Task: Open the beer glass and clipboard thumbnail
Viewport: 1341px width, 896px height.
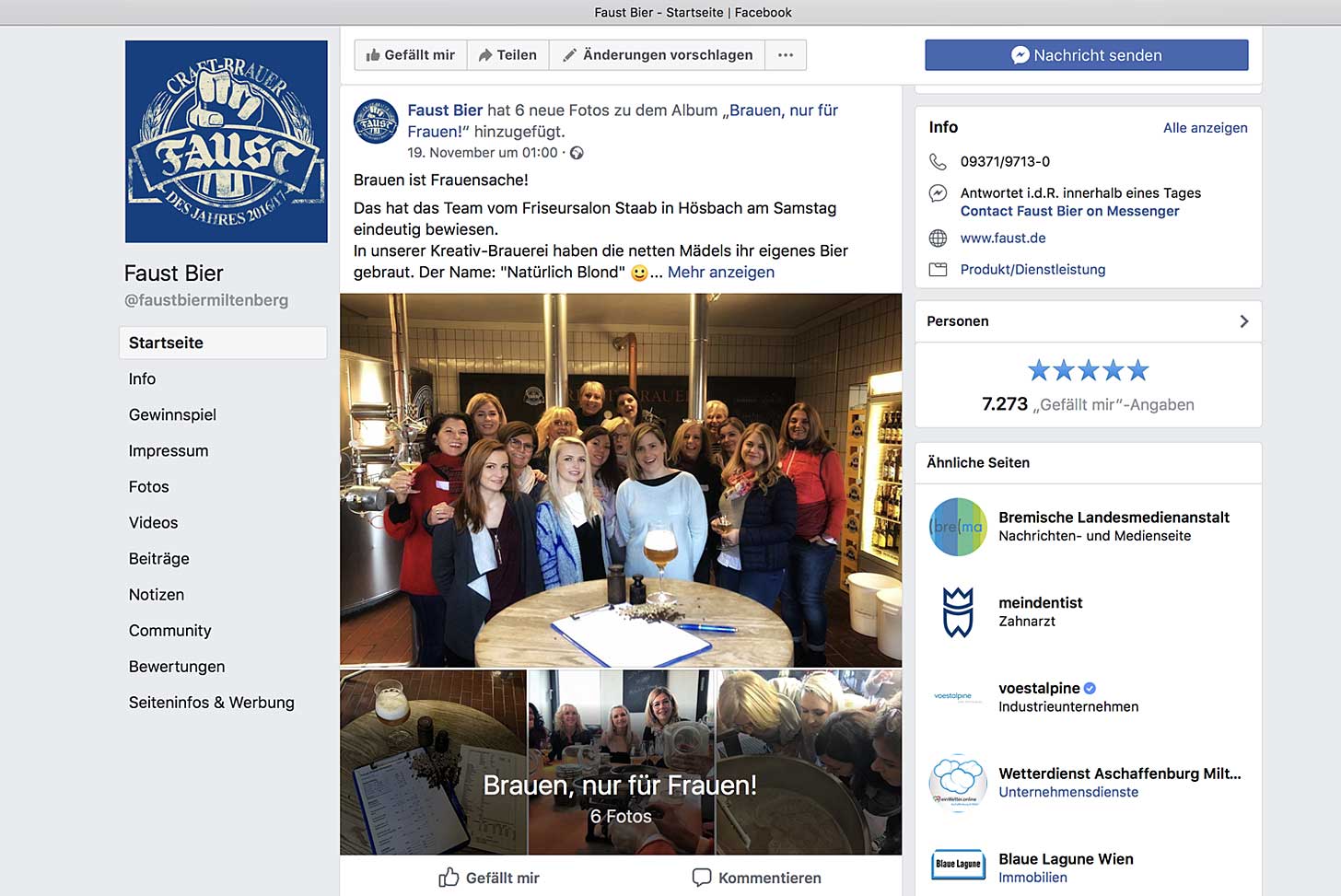Action: (433, 762)
